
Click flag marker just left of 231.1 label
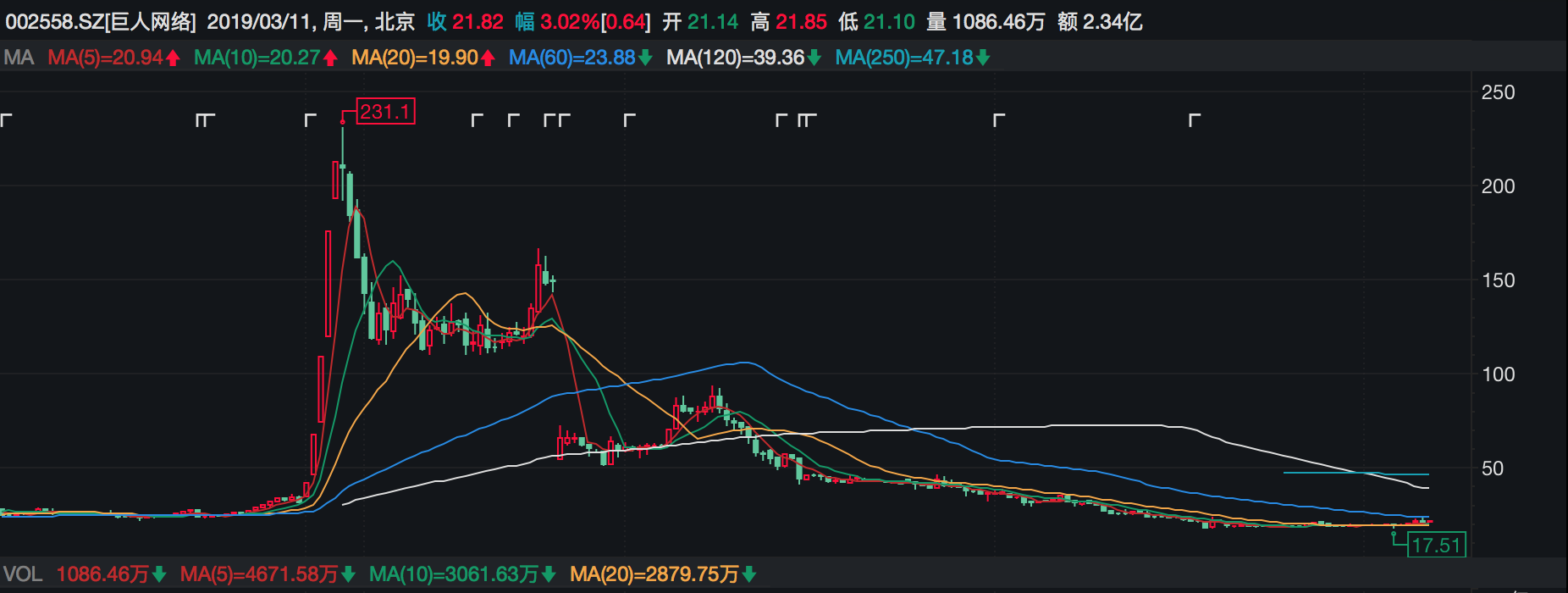(x=310, y=119)
